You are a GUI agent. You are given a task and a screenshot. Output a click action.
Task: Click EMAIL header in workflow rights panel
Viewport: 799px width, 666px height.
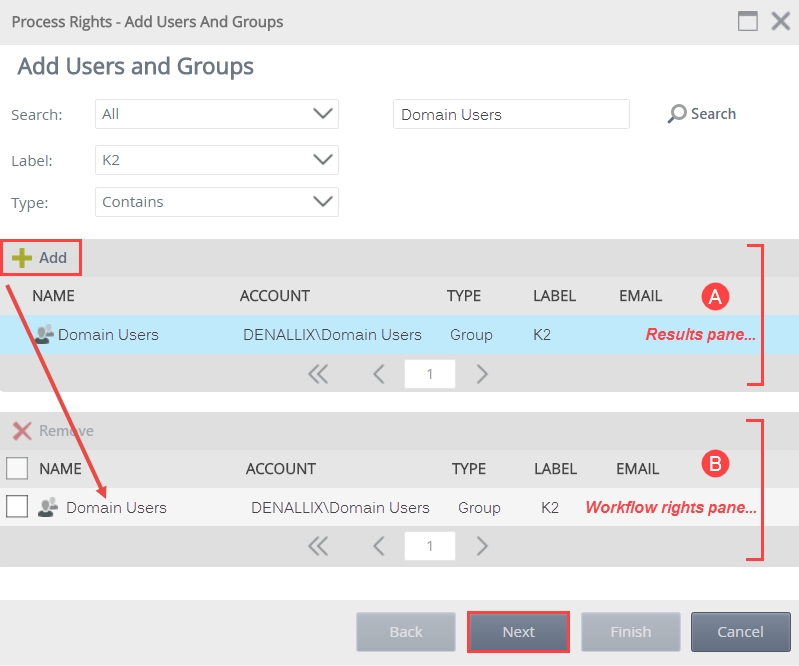(x=637, y=469)
